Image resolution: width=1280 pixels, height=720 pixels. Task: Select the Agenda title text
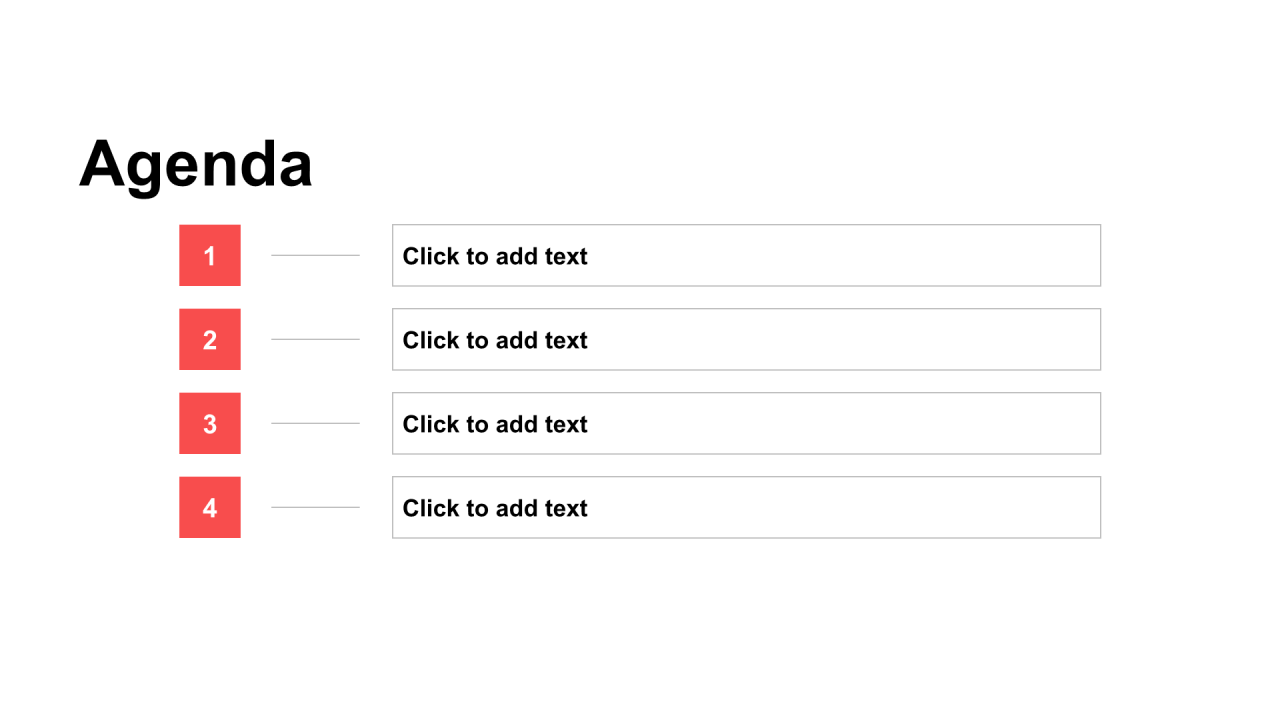(196, 163)
